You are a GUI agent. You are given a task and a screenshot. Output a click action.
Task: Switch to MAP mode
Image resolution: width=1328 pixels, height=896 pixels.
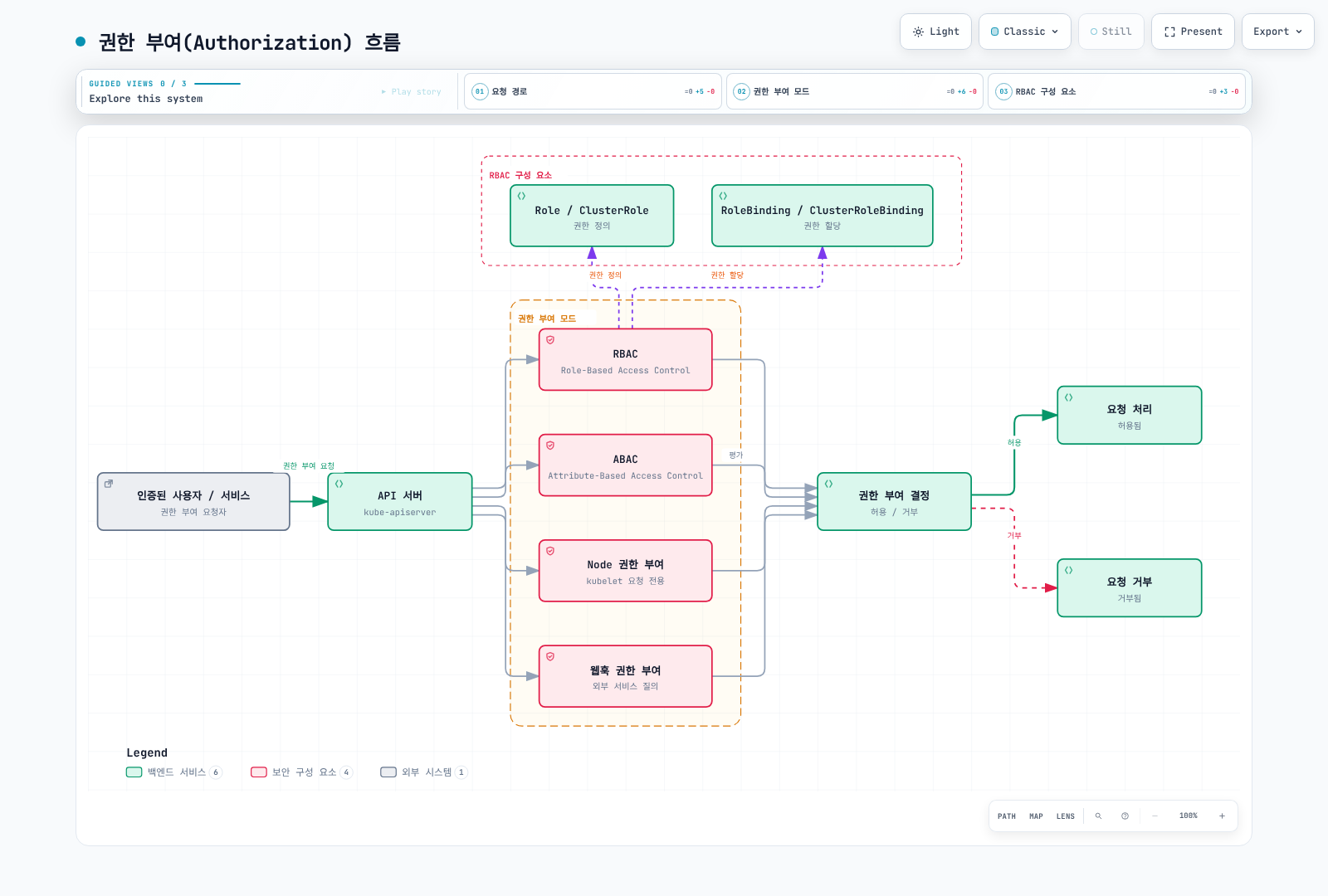[x=1036, y=816]
